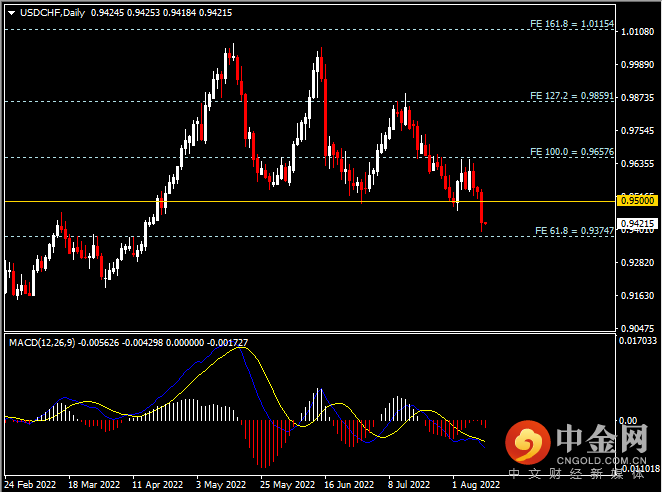Viewport: 662px width, 492px height.
Task: Click the current price tag 0.94215
Action: 638,223
